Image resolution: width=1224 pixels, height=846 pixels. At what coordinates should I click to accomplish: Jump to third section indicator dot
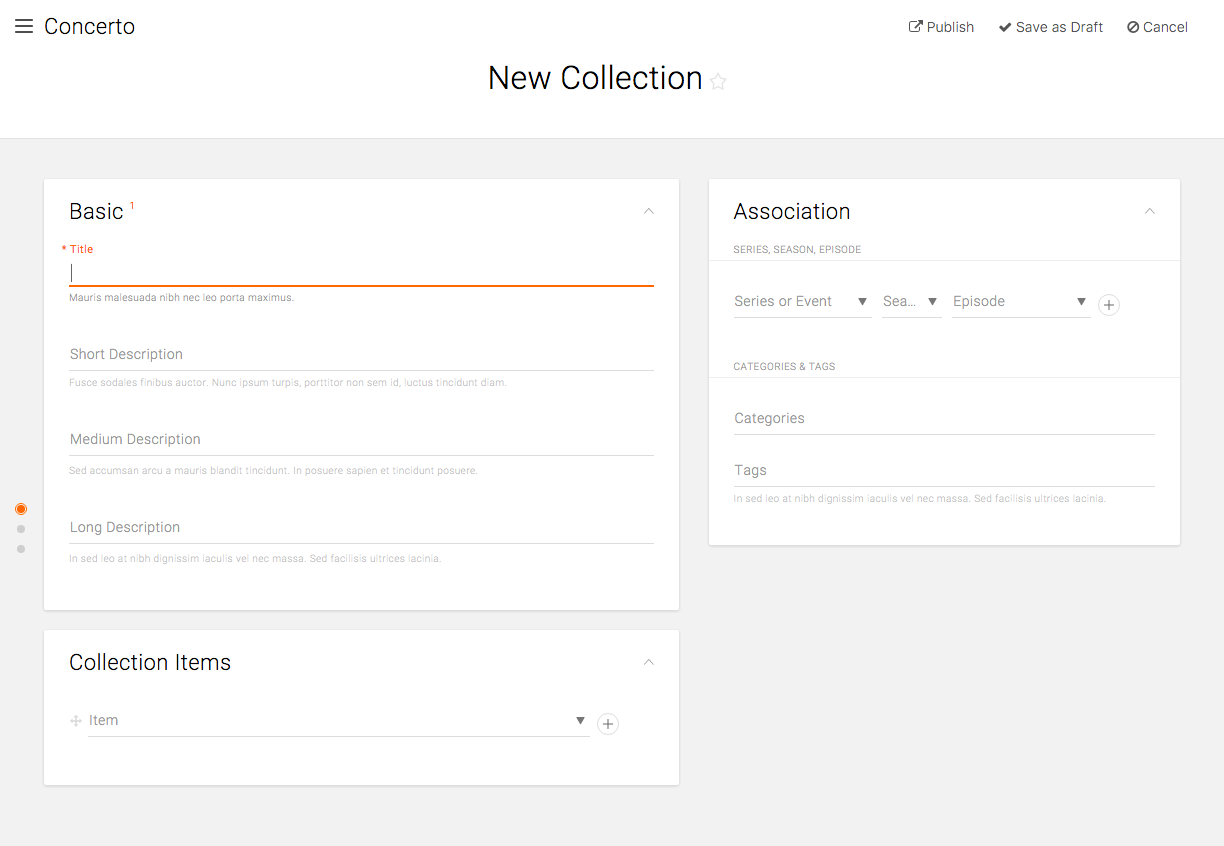click(21, 549)
